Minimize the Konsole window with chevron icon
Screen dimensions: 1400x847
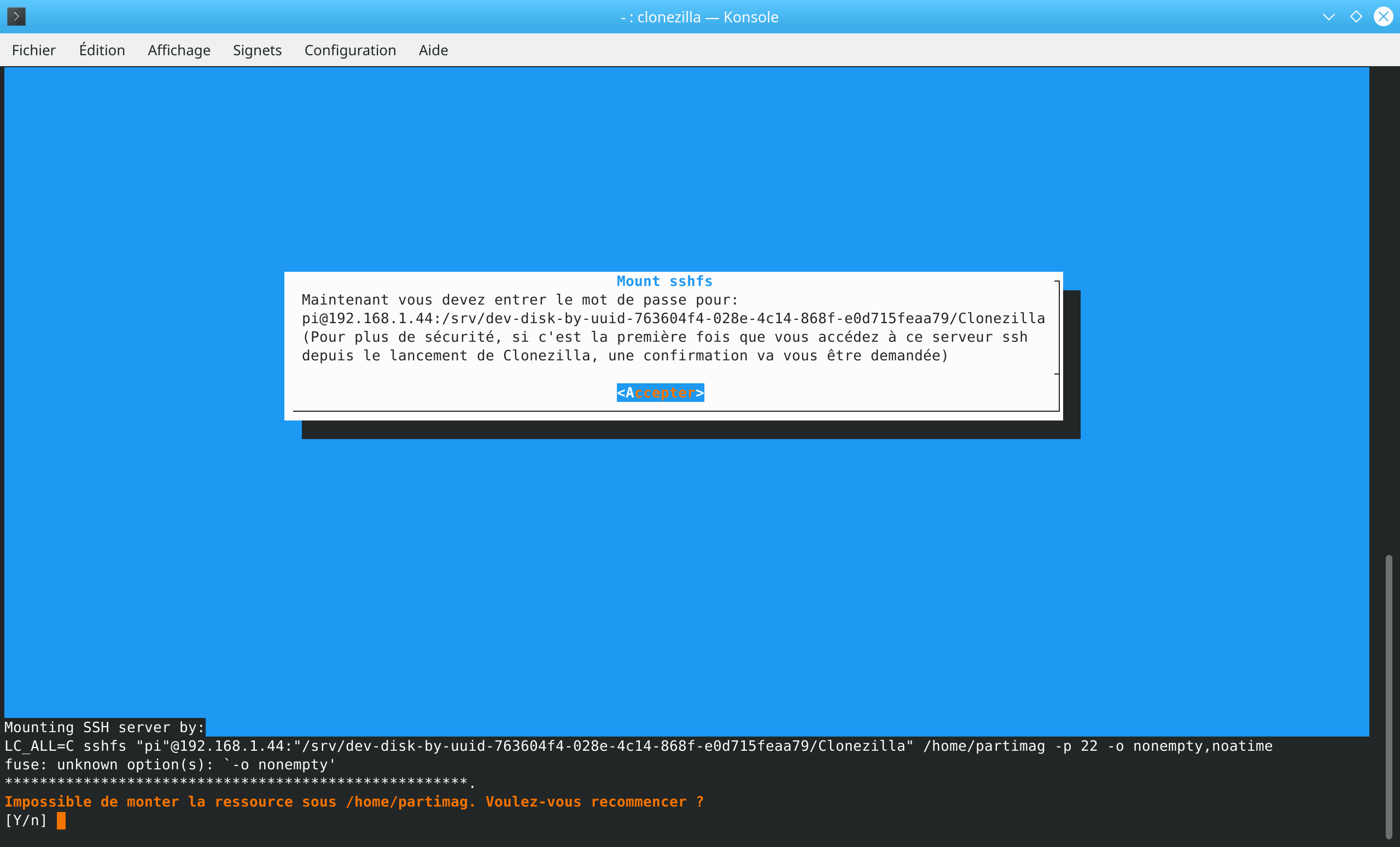pos(1328,16)
